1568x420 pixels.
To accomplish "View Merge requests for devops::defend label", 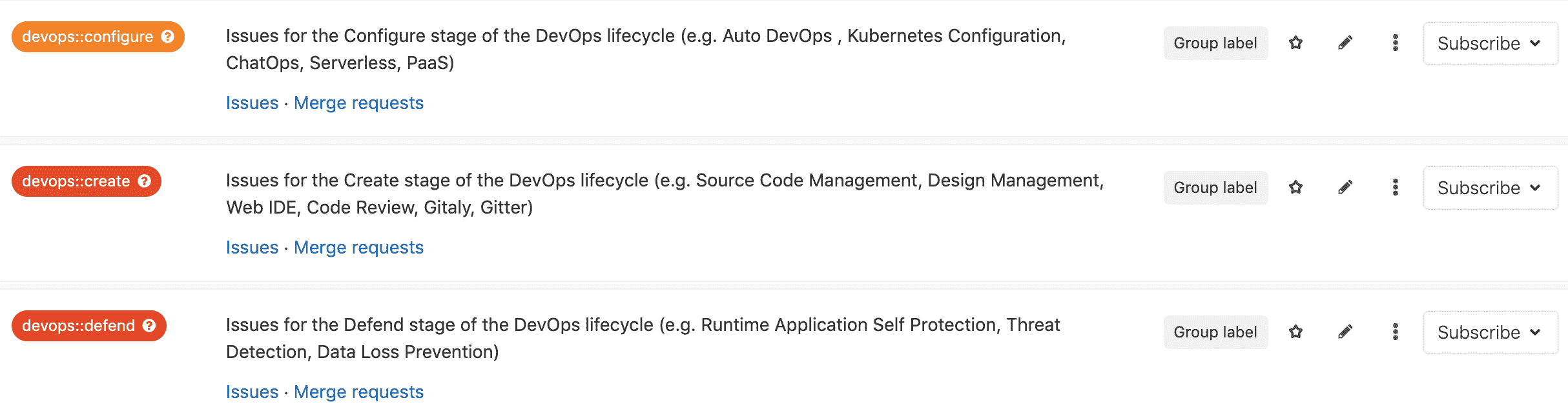I will (x=358, y=392).
